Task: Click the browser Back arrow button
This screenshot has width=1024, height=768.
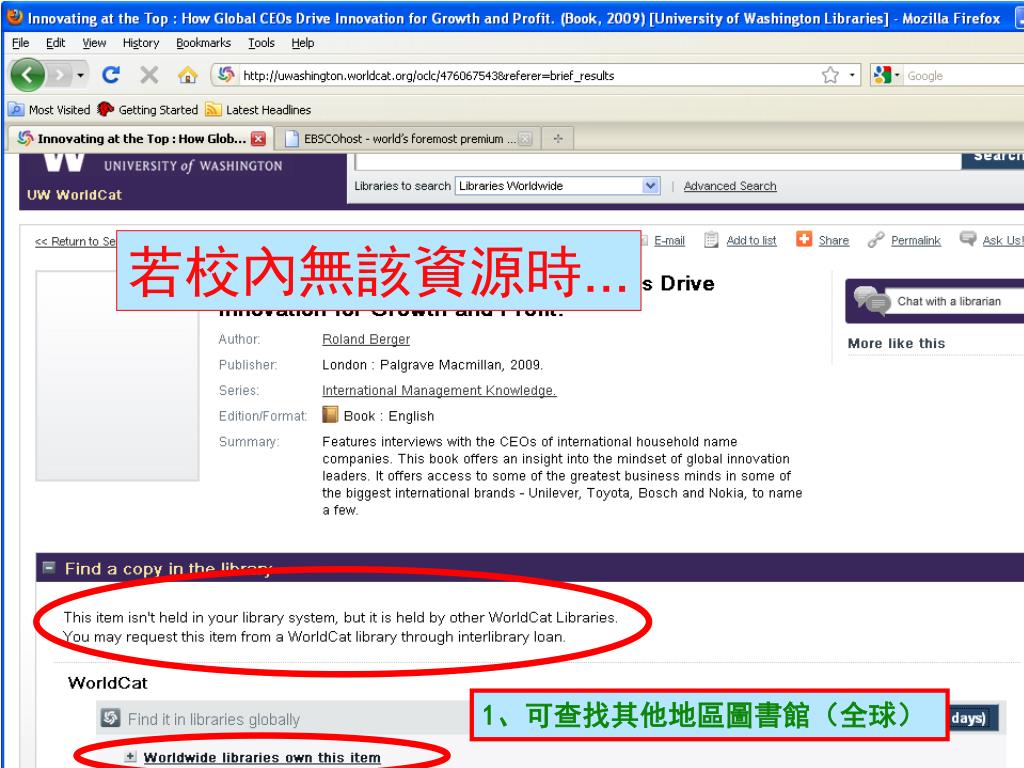Action: [x=27, y=75]
